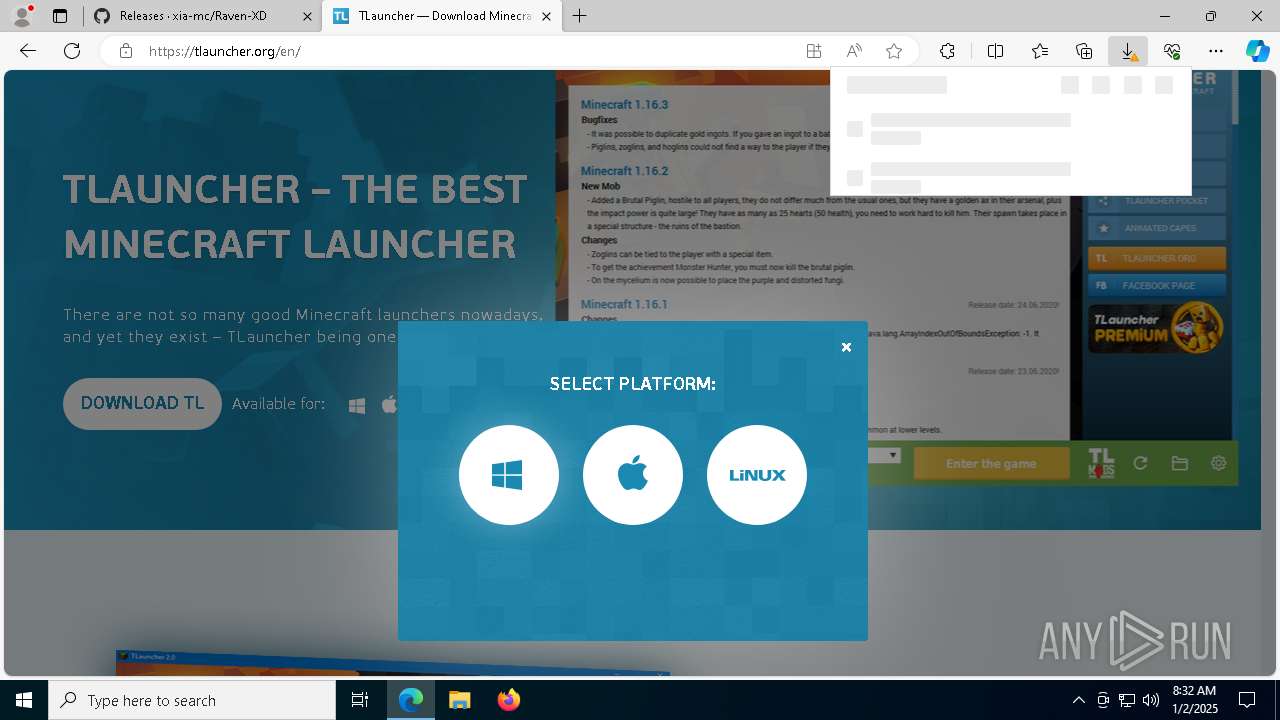Open Task View on the taskbar

360,700
